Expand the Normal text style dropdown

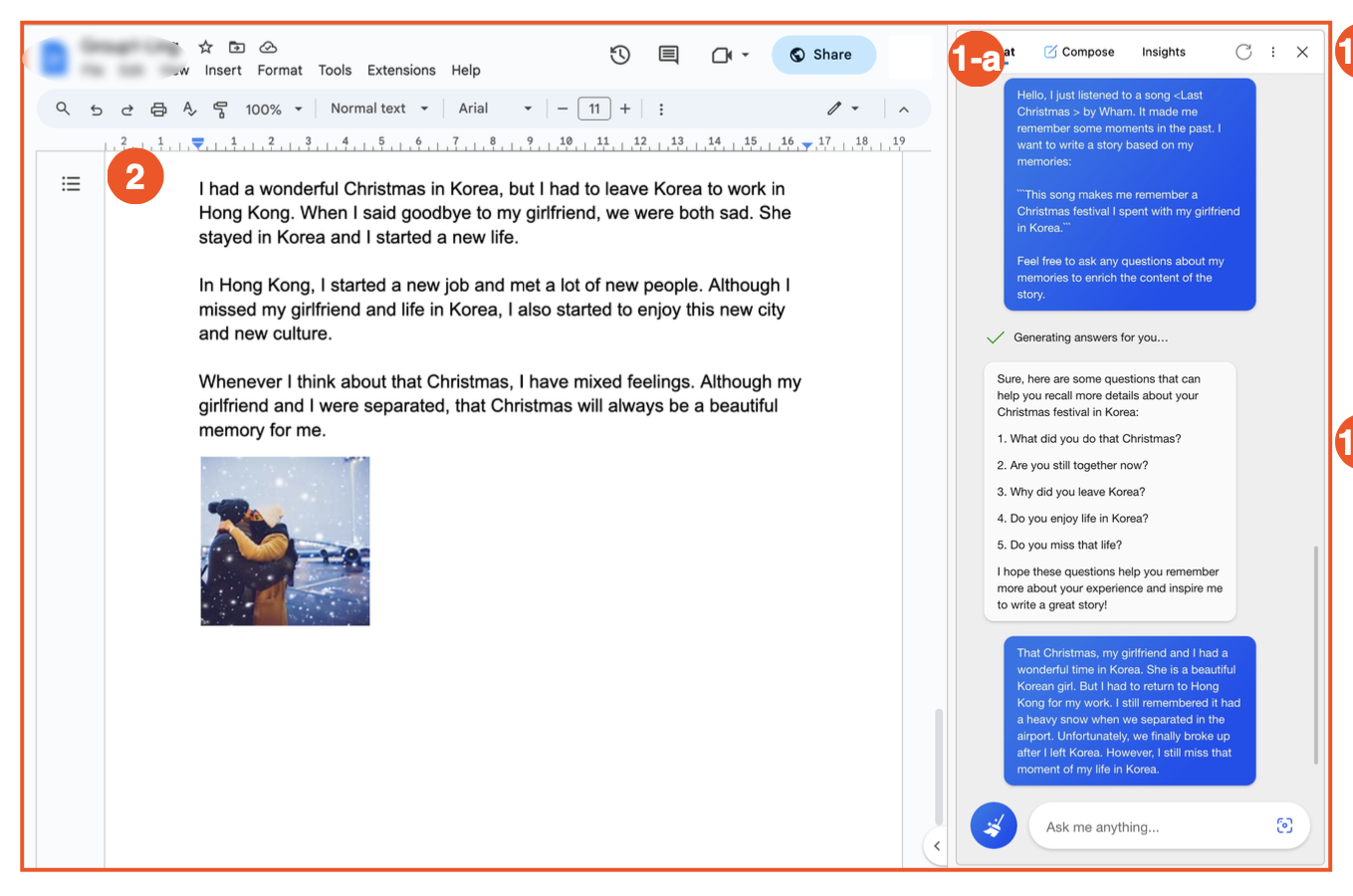tap(379, 109)
